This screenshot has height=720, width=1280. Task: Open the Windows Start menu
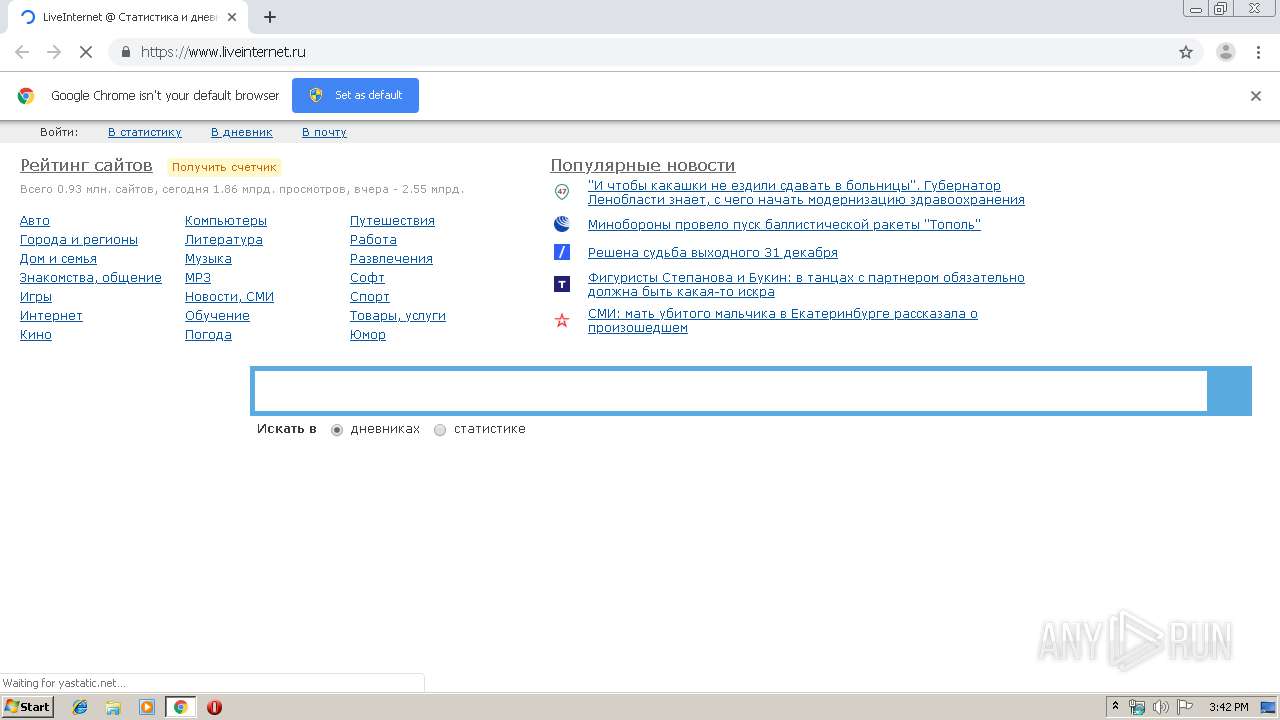tap(27, 707)
